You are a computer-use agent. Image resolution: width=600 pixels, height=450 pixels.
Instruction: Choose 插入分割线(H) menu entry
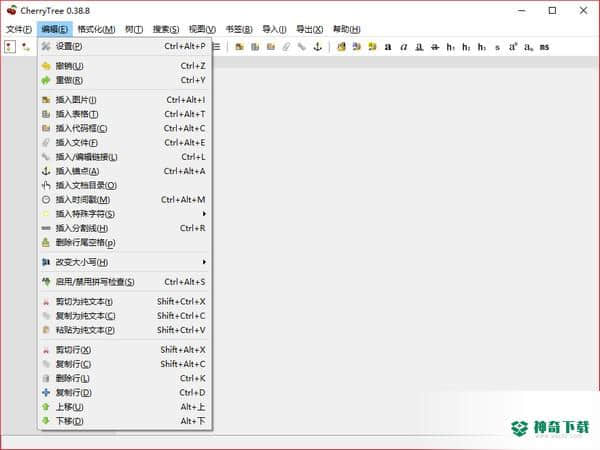click(x=125, y=228)
